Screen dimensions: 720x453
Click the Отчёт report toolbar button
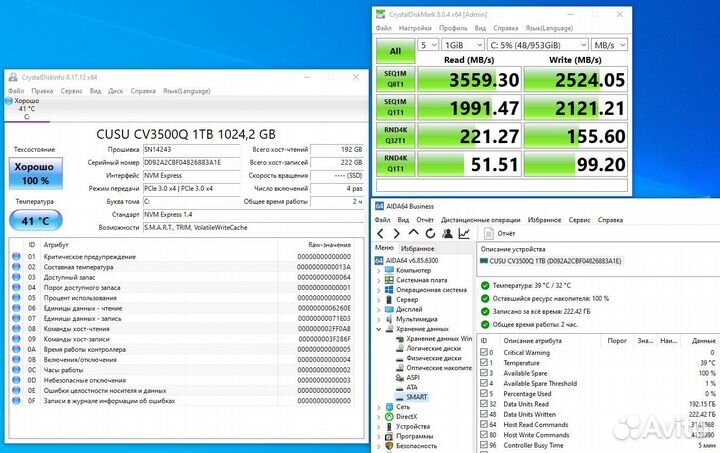pyautogui.click(x=500, y=234)
